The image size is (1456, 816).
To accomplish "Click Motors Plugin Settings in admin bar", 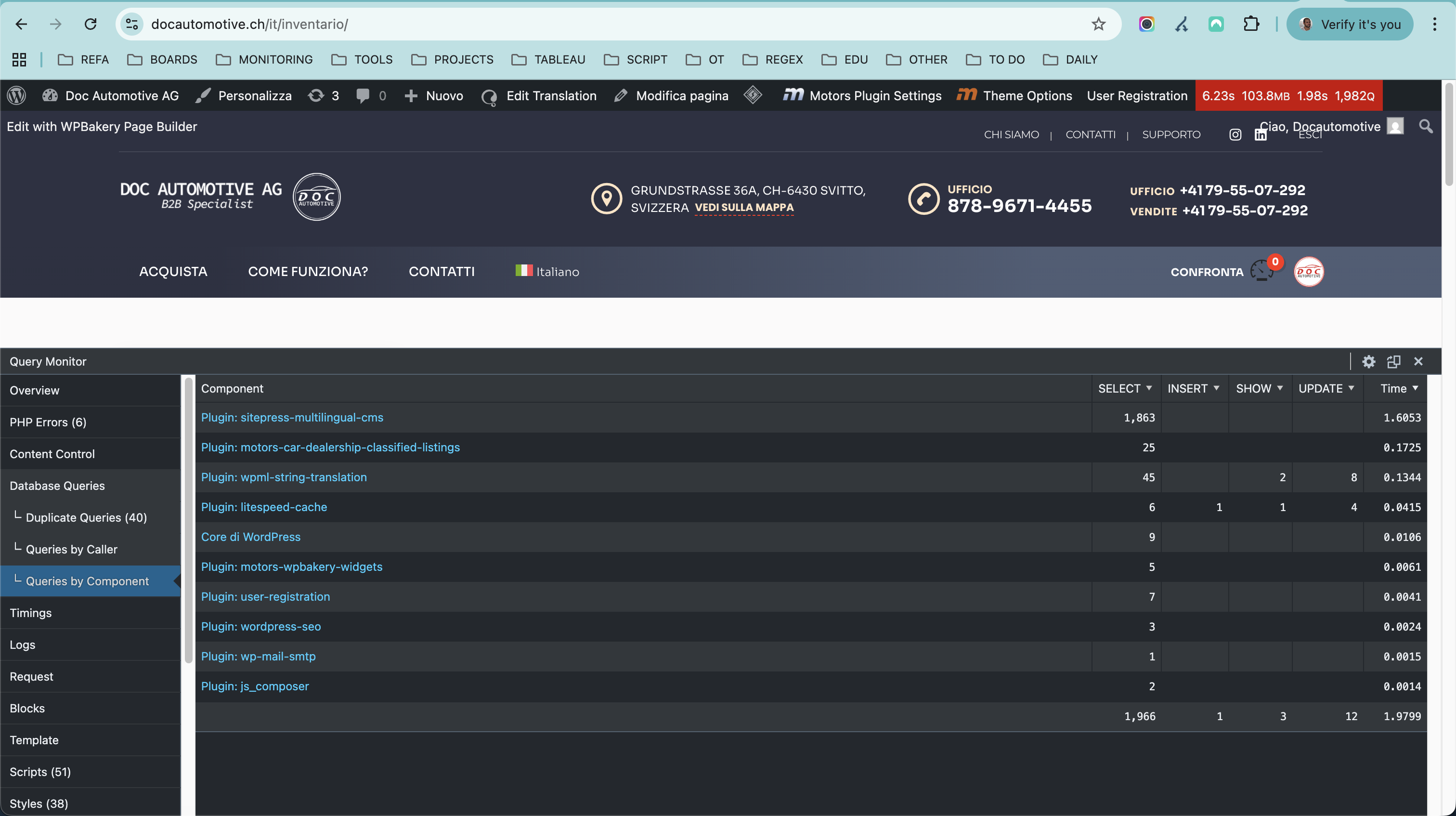I will (x=862, y=95).
